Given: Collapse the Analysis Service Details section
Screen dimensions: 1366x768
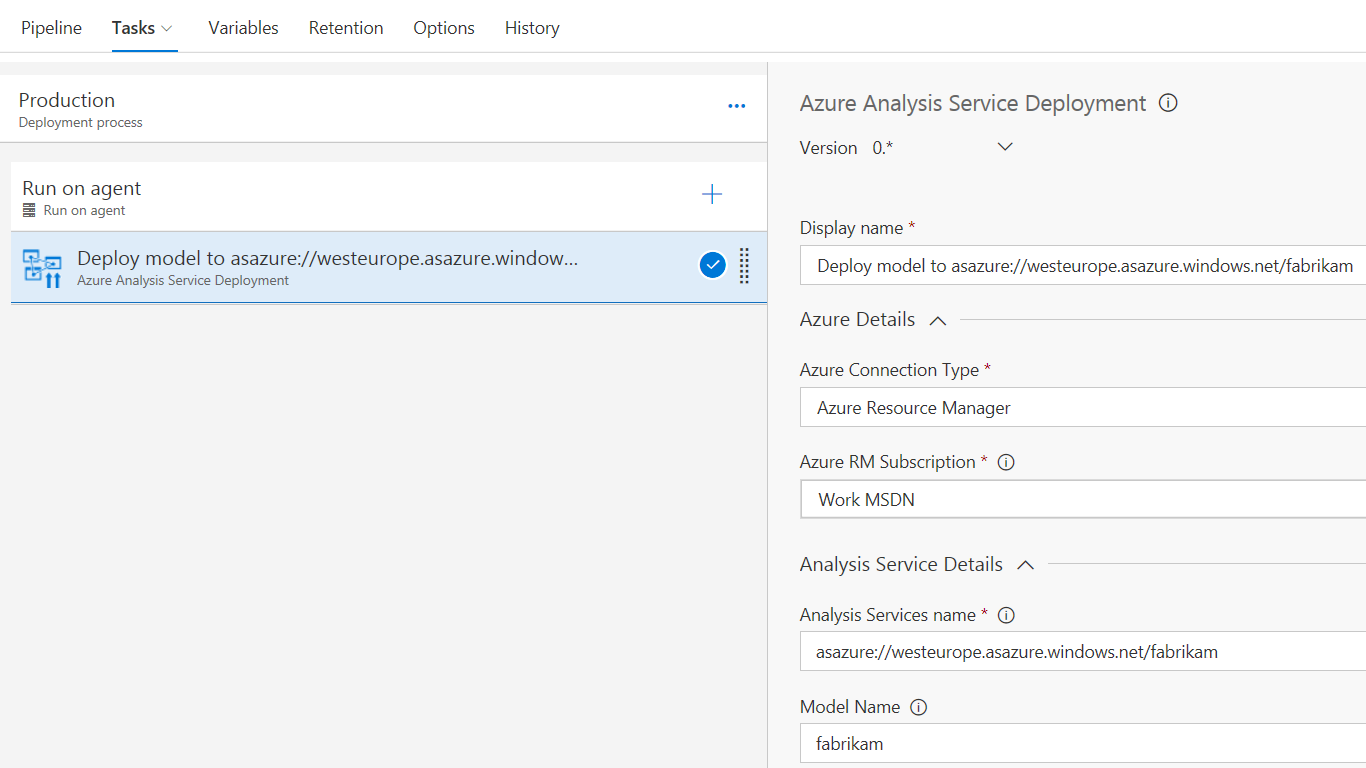Looking at the screenshot, I should click(x=1025, y=565).
